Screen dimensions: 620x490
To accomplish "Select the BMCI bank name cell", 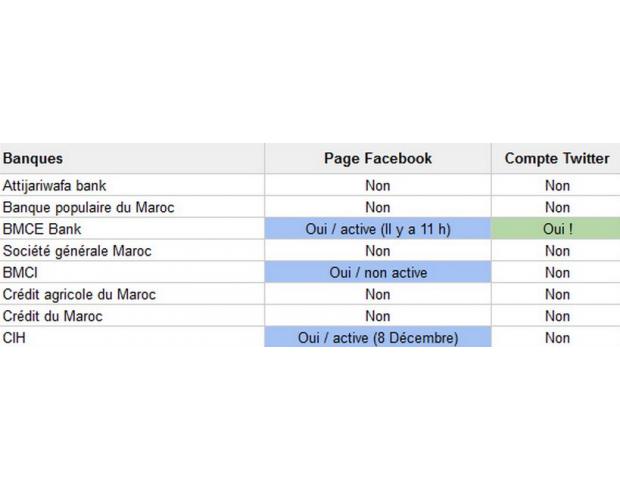I will click(21, 273).
